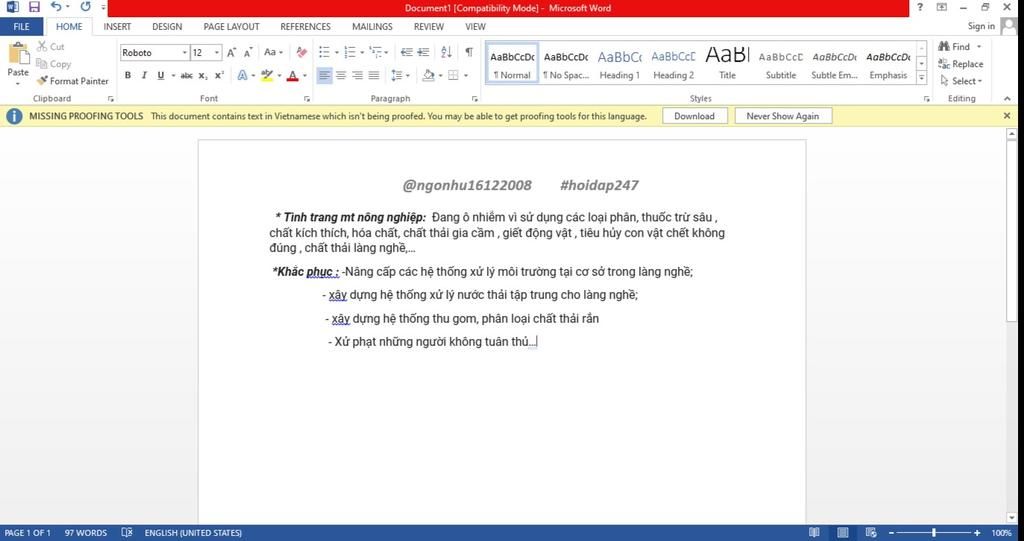
Task: Open the FILE tab
Action: 22,27
